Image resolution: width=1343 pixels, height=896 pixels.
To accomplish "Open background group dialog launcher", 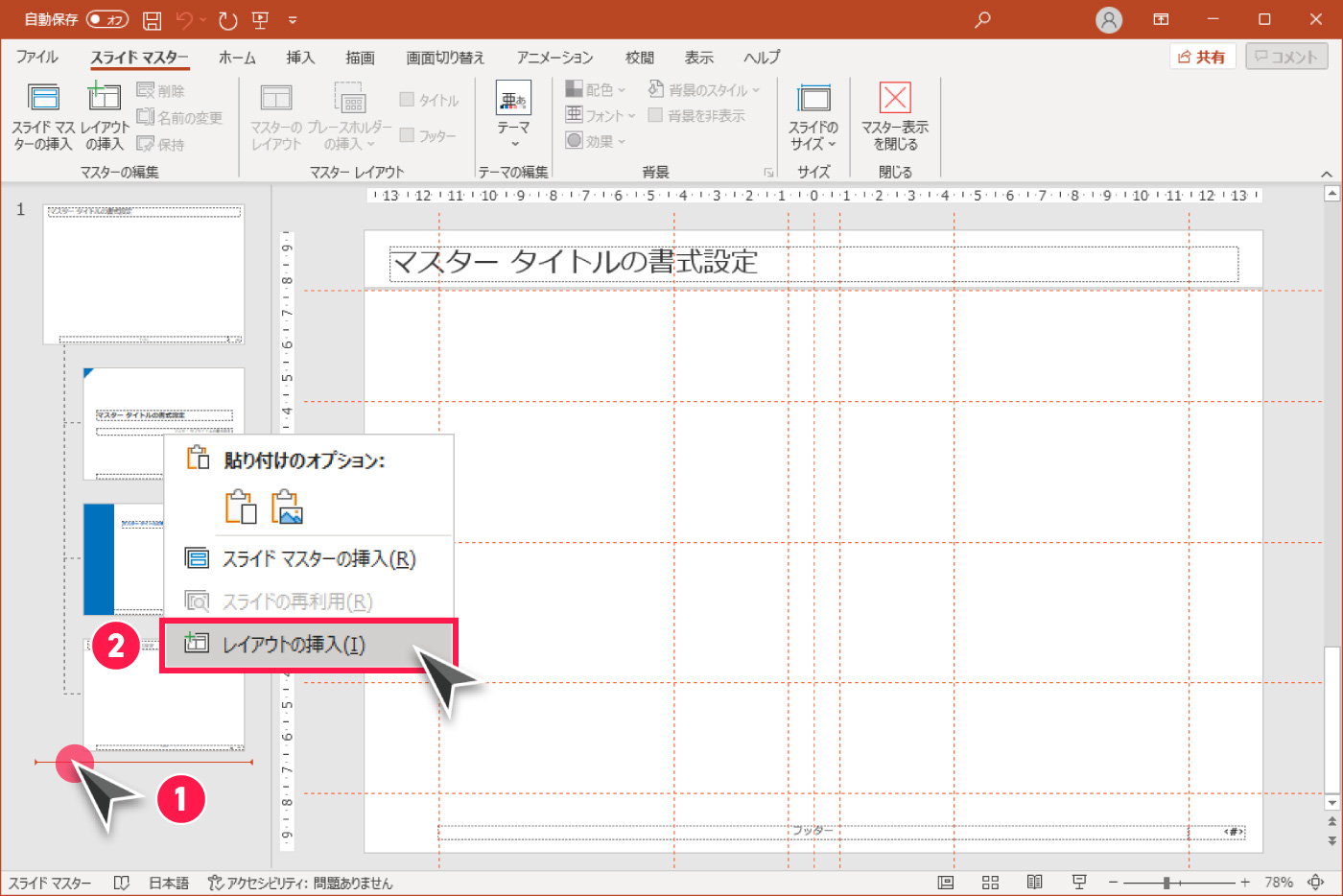I will [768, 173].
